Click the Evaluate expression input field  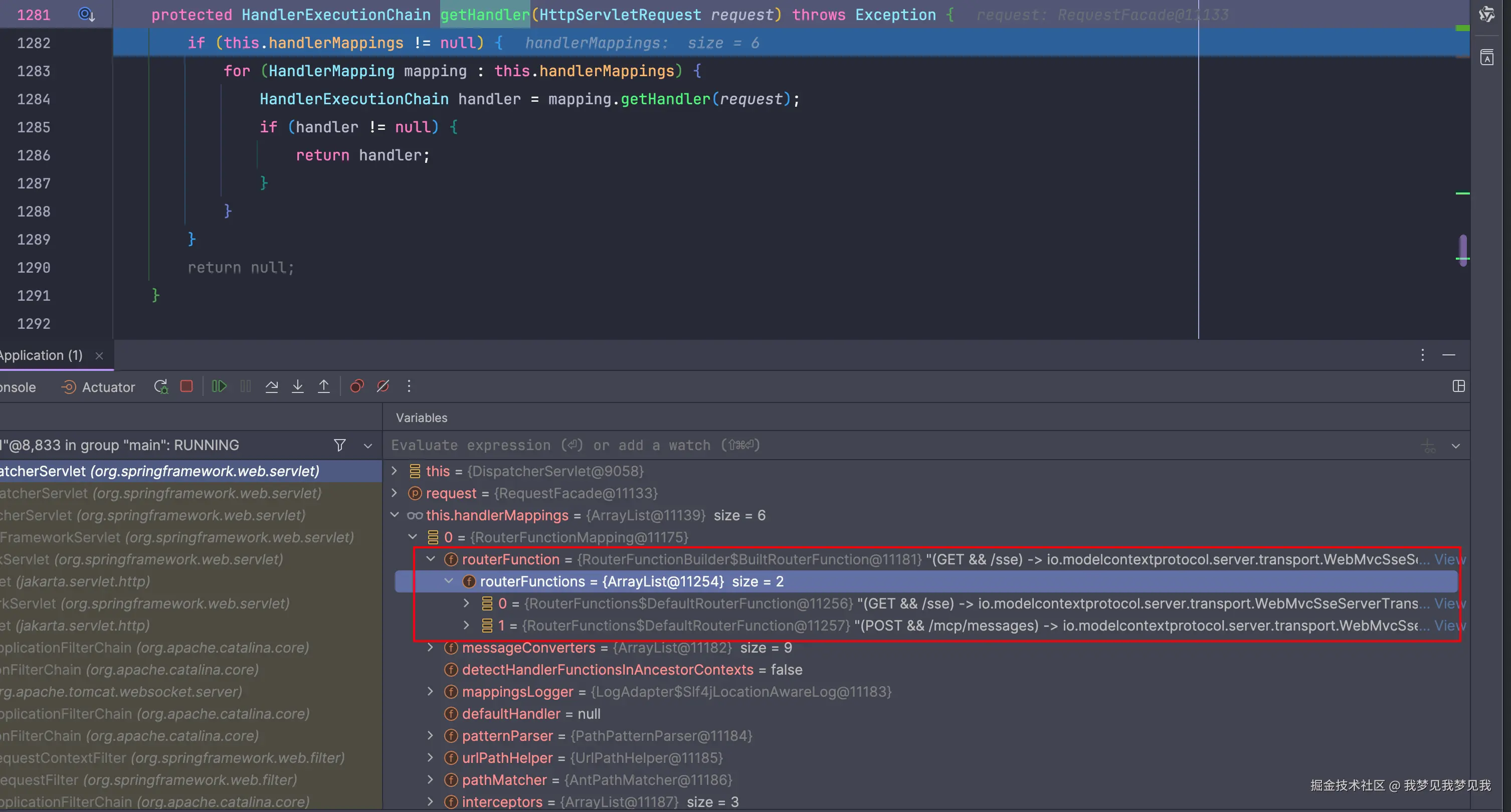click(897, 446)
